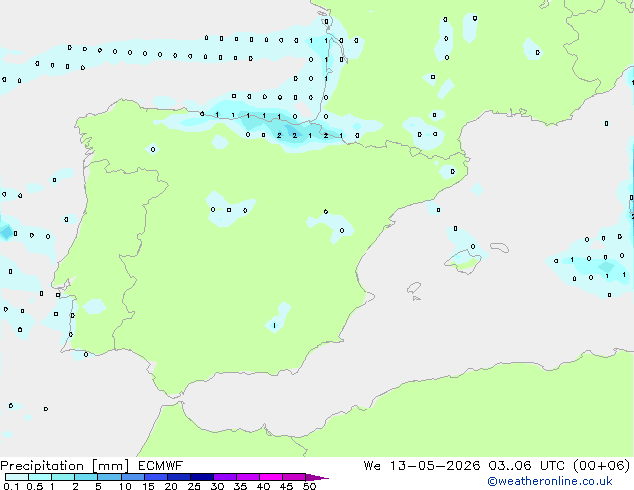This screenshot has height=490, width=634.
Task: Click the arrow tip at the legend's end
Action: point(317,477)
